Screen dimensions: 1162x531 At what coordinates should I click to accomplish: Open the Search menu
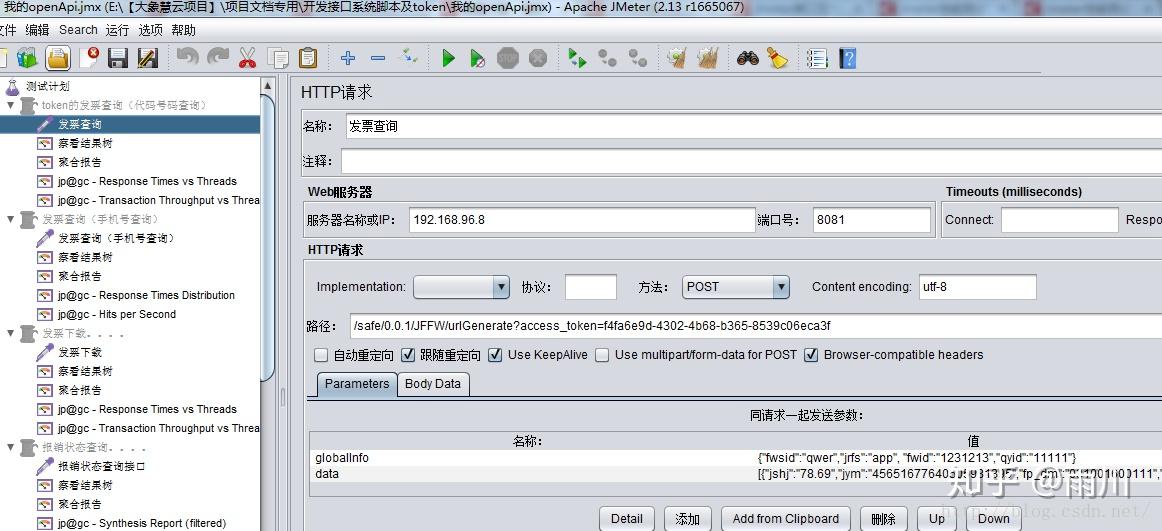coord(79,30)
